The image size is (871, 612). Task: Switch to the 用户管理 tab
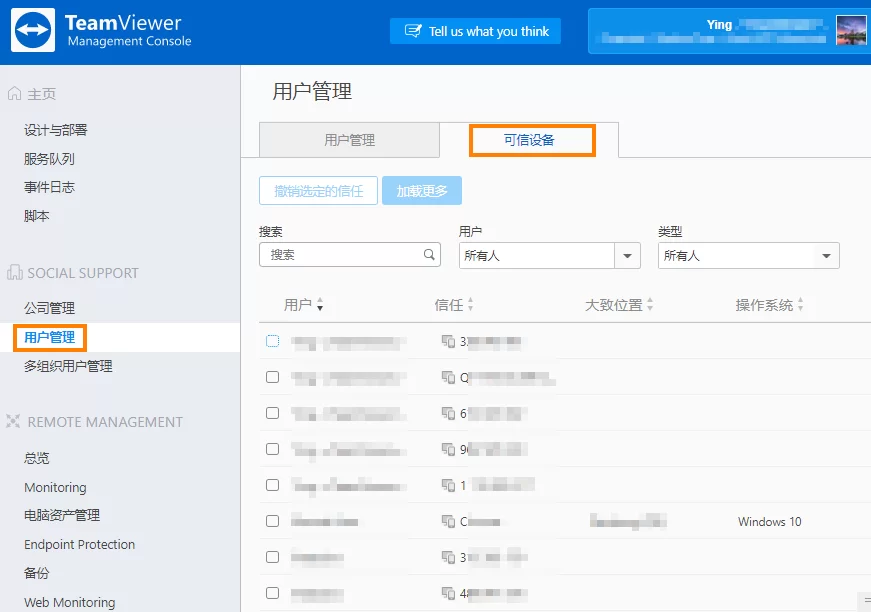(348, 139)
